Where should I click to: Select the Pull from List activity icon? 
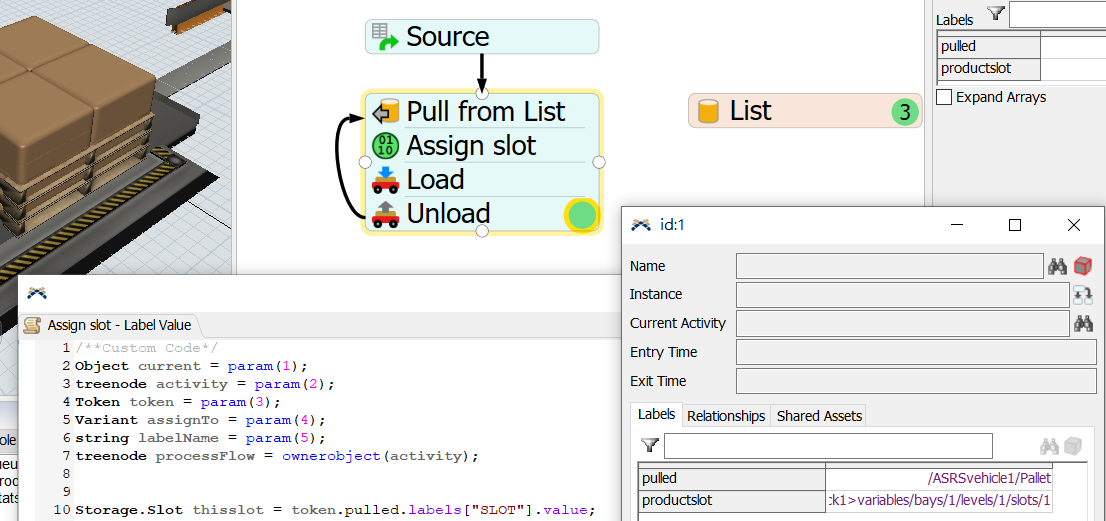pyautogui.click(x=385, y=111)
